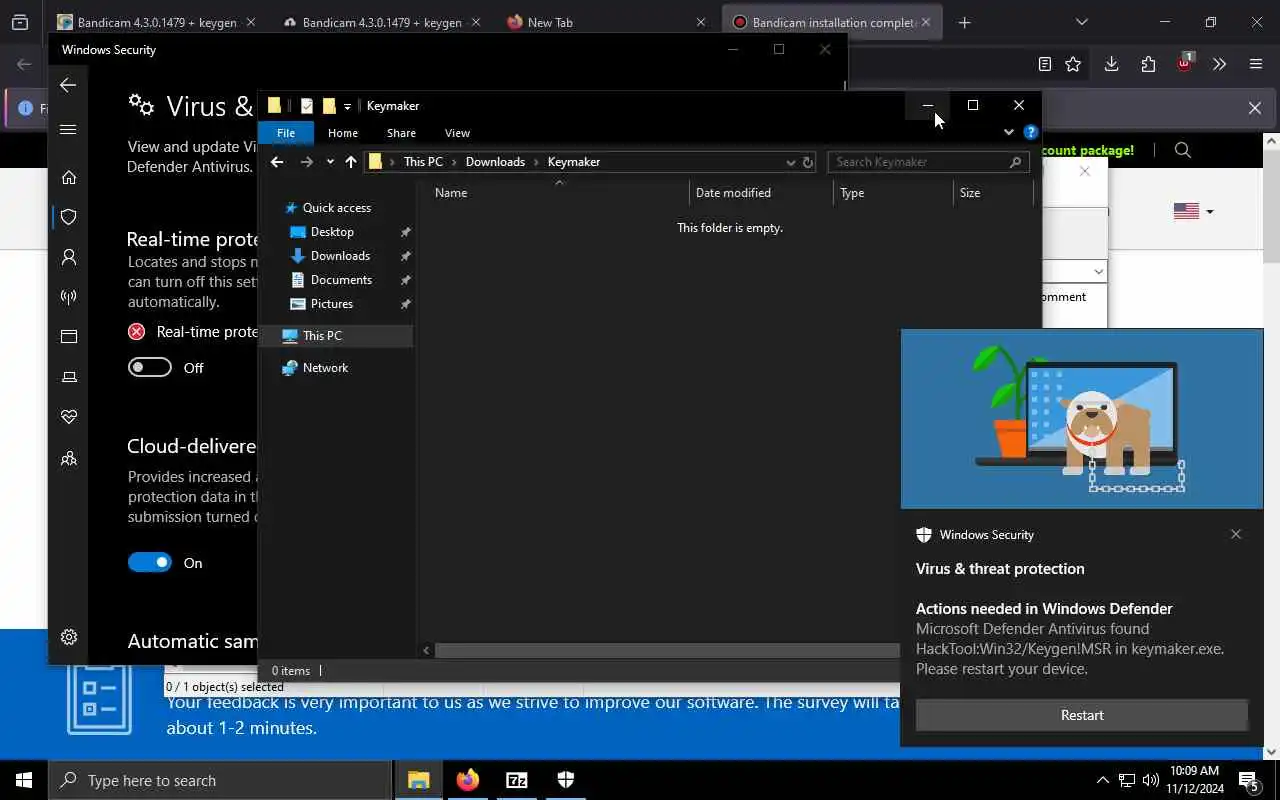Click Restart in Windows Security notification
Screen dimensions: 1280x800
(x=1082, y=715)
